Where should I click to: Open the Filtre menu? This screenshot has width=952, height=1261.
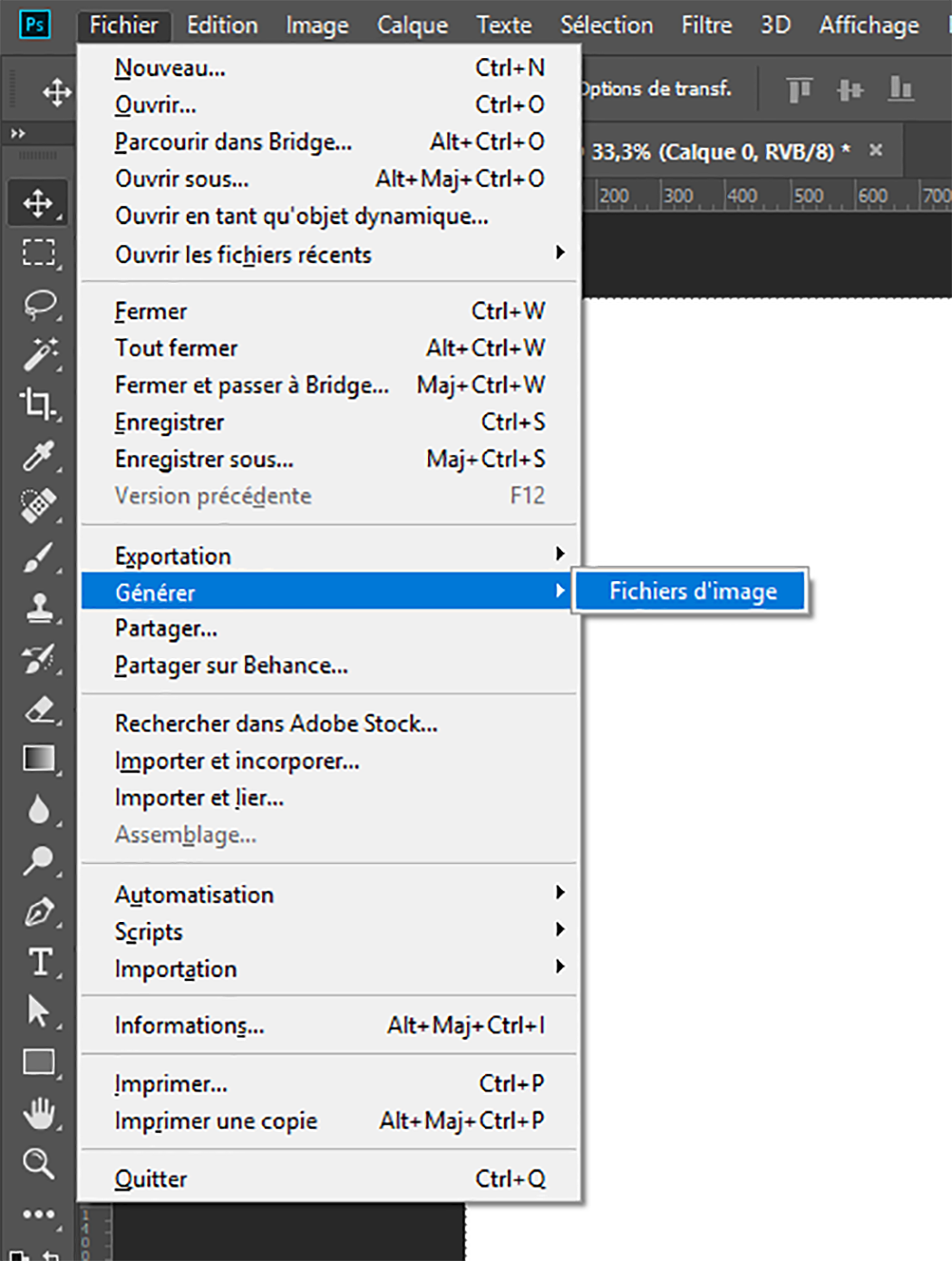click(706, 24)
